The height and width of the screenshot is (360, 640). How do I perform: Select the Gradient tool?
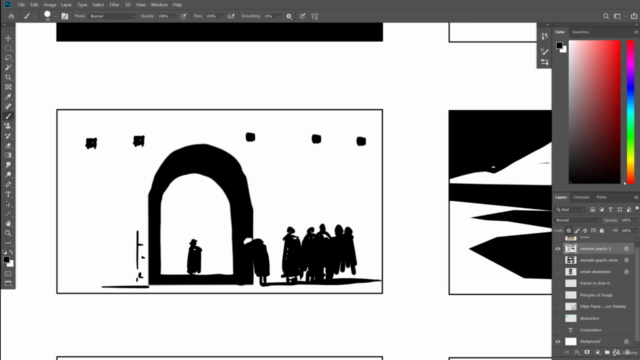8,156
